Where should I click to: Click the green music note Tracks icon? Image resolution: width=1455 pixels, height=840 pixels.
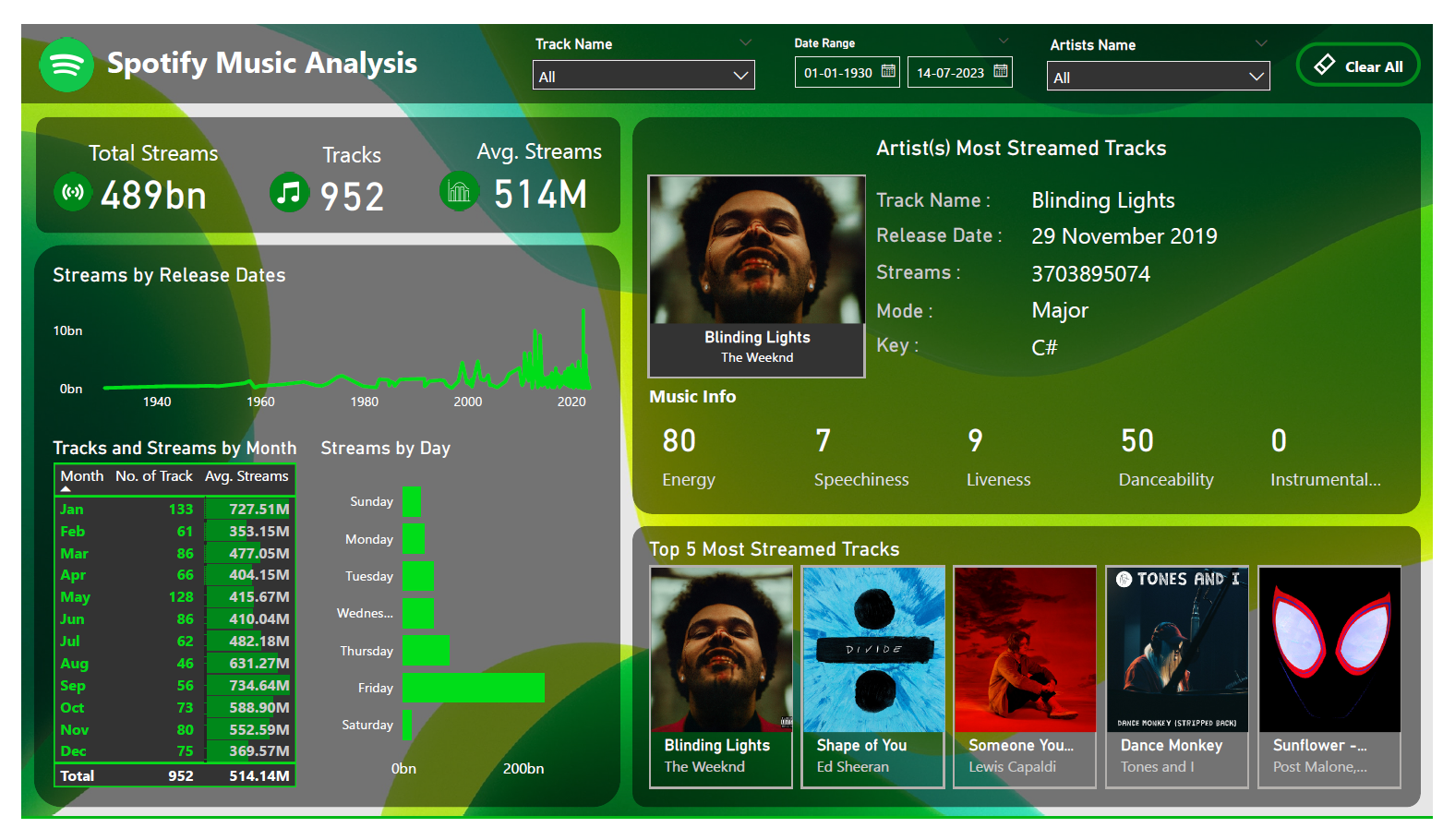click(x=289, y=192)
